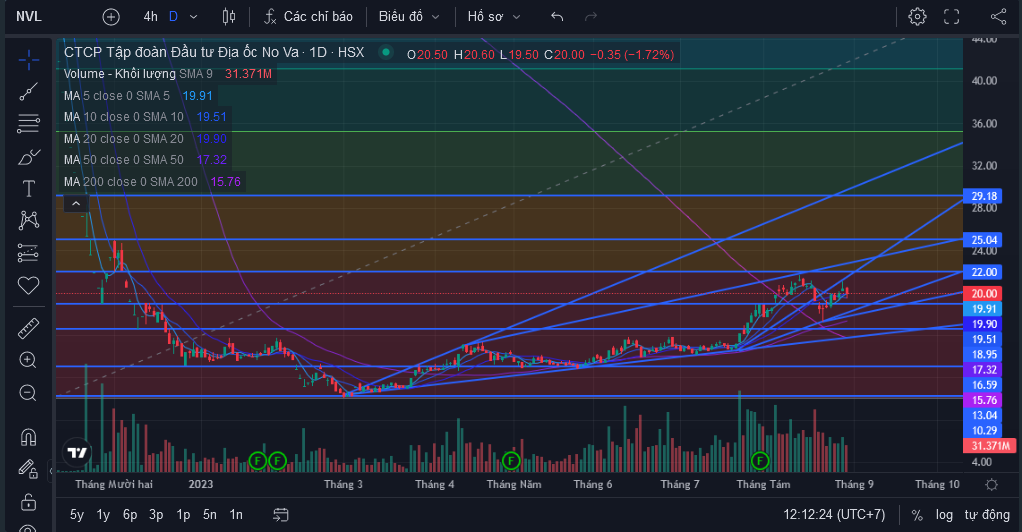Select the Text annotation tool

point(29,189)
